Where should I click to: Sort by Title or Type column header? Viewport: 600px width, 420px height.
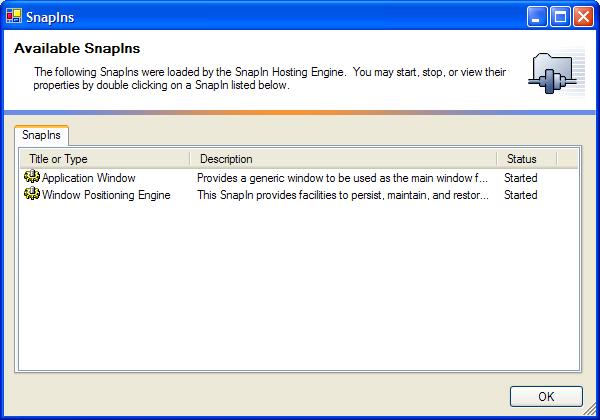click(x=104, y=159)
